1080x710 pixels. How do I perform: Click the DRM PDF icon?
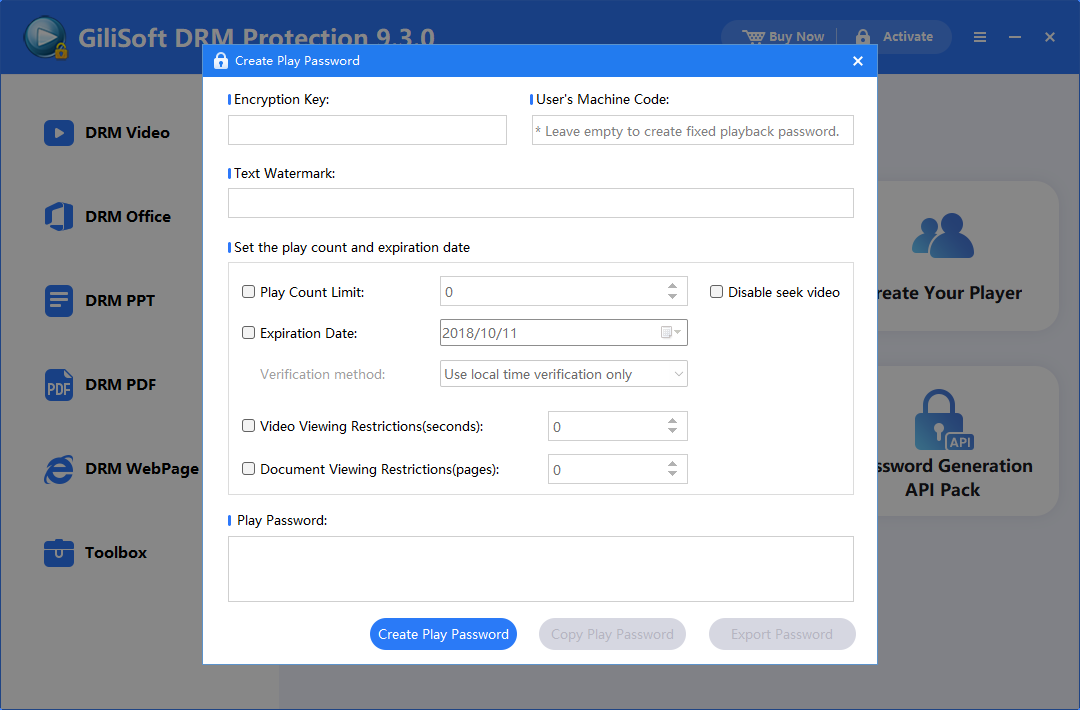(x=59, y=385)
